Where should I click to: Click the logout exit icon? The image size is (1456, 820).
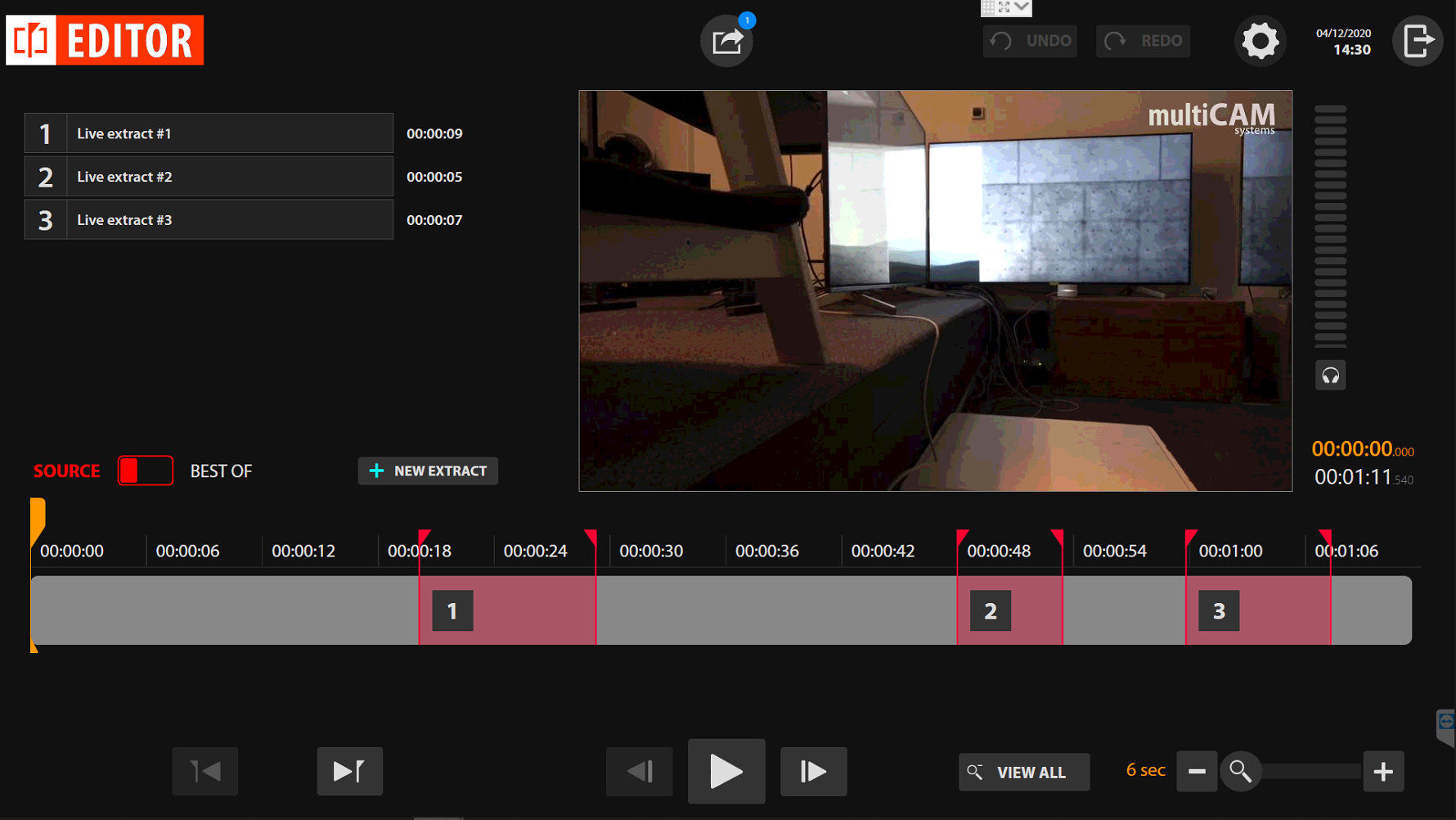pos(1418,41)
